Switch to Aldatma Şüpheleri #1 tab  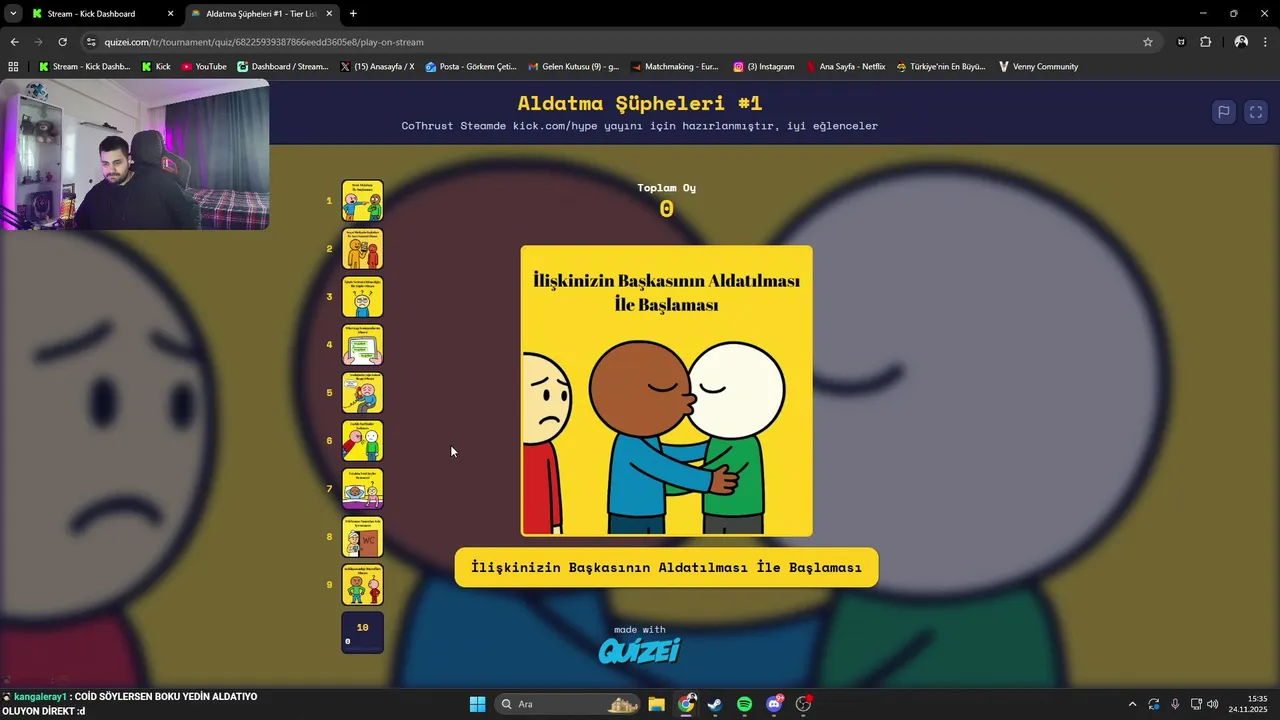tap(261, 14)
